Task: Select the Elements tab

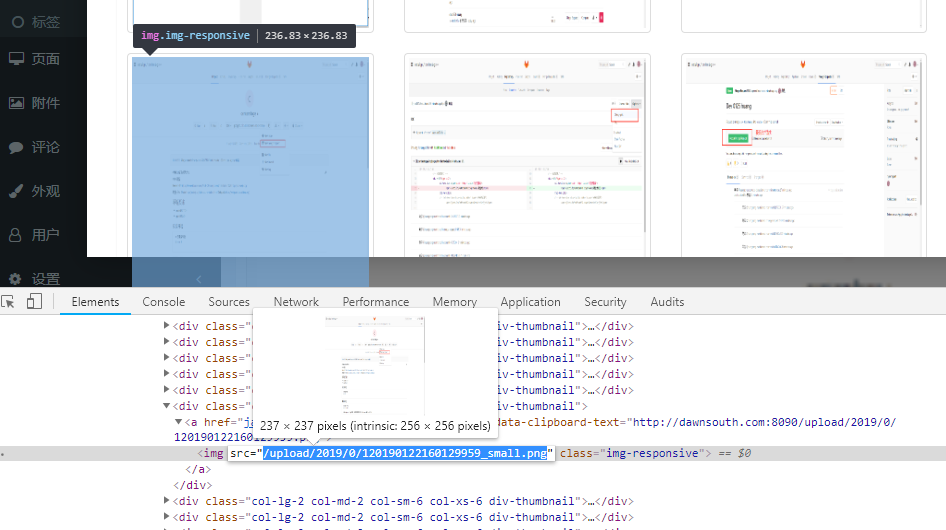Action: 95,302
